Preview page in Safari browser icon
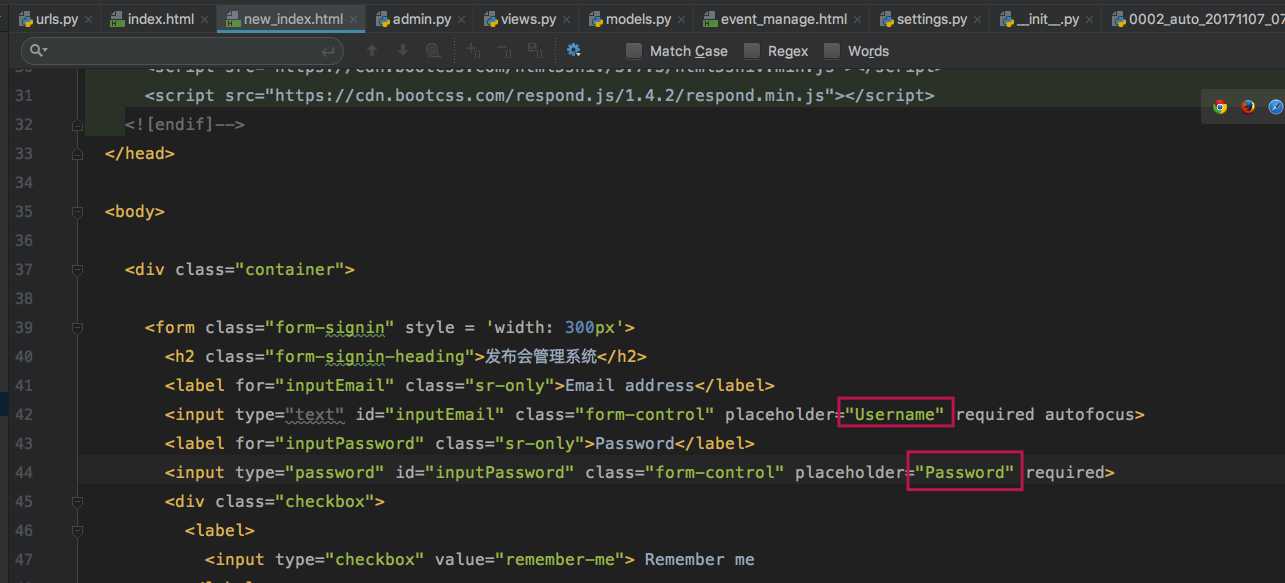The height and width of the screenshot is (583, 1285). [x=1276, y=107]
